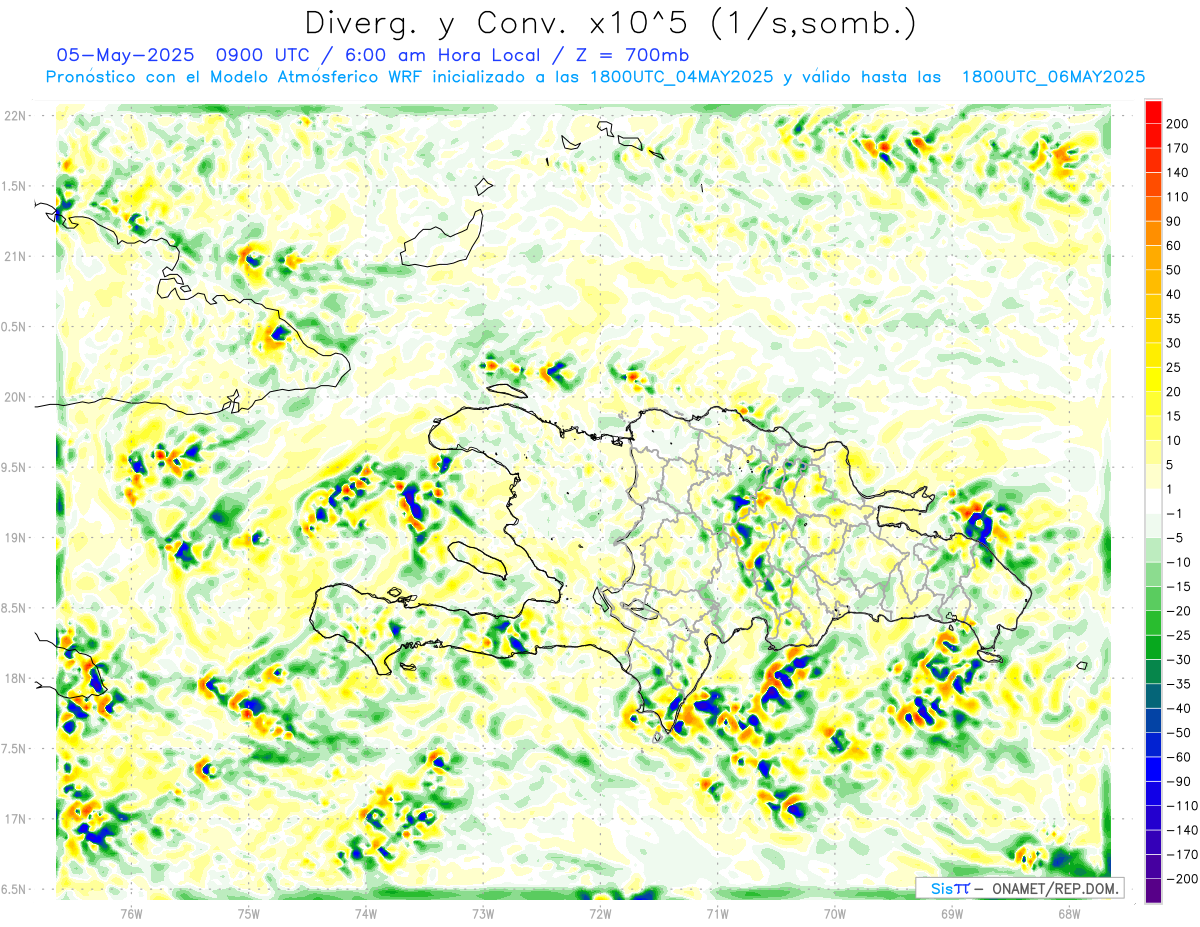Click the '19N' latitude label
Viewport: 1200px width, 927px height.
pos(15,538)
